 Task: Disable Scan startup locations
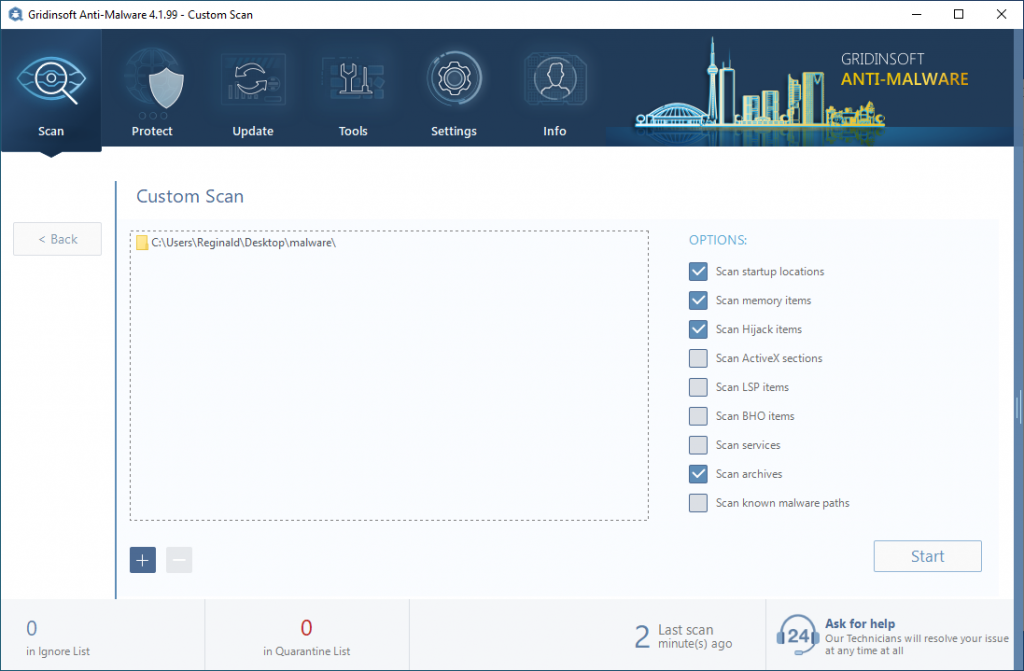[698, 271]
